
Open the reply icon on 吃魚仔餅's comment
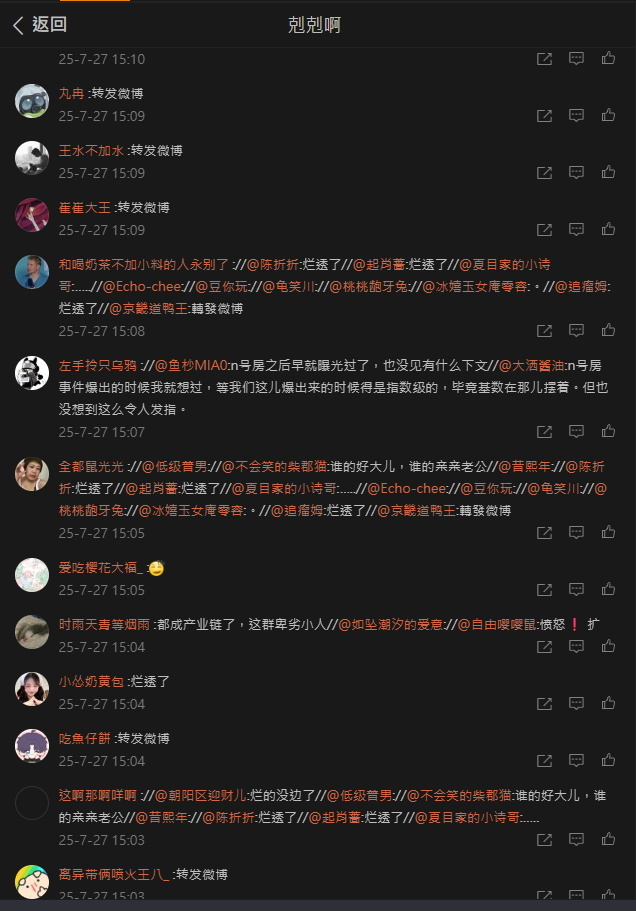576,761
